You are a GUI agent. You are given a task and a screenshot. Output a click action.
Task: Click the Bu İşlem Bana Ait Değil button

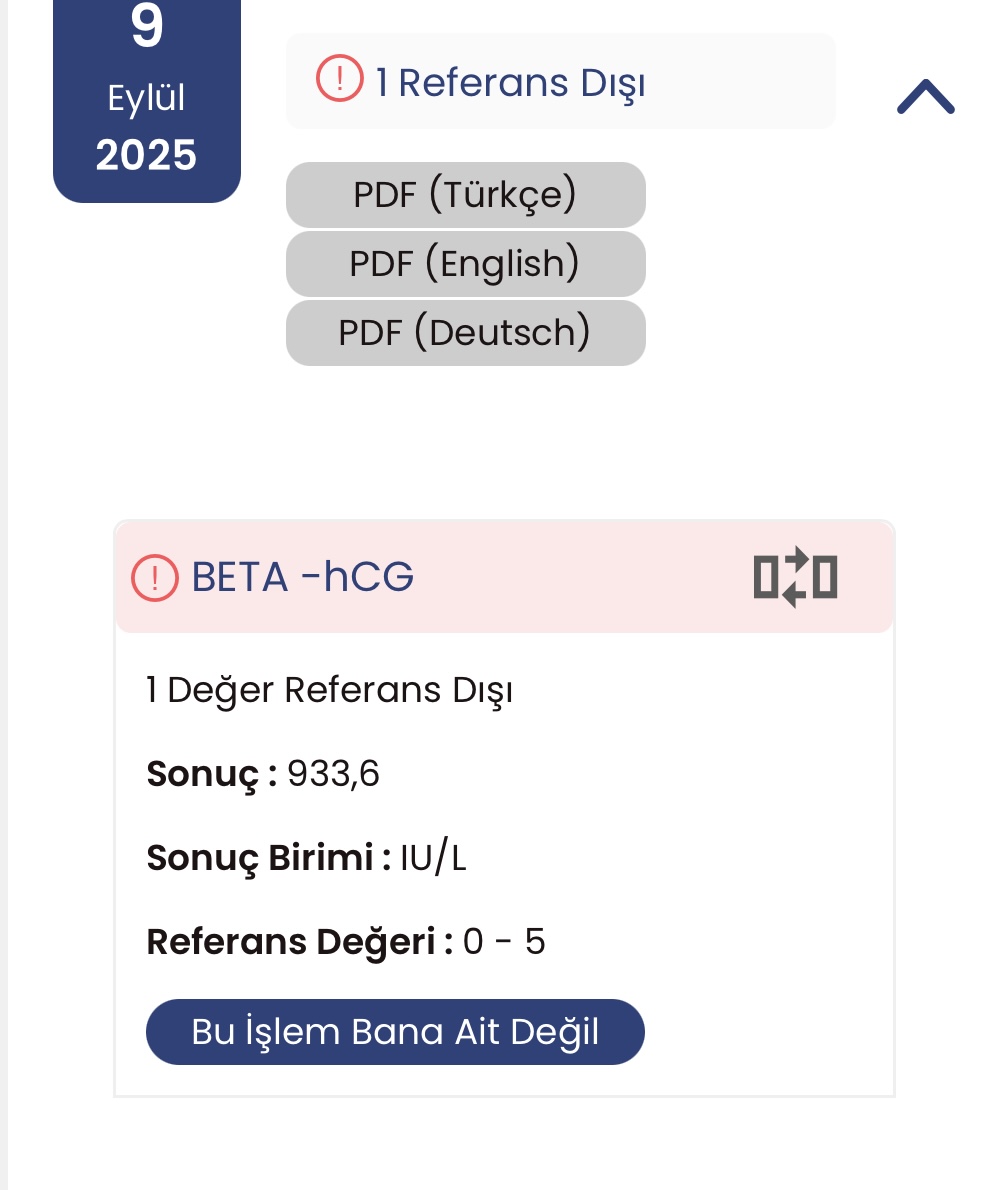click(x=395, y=1032)
